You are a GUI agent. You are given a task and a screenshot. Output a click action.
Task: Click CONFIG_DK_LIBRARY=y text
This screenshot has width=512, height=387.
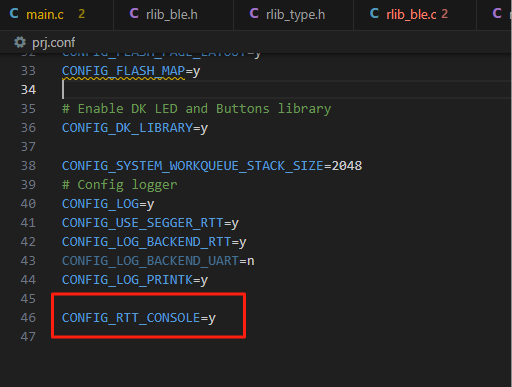[x=135, y=128]
